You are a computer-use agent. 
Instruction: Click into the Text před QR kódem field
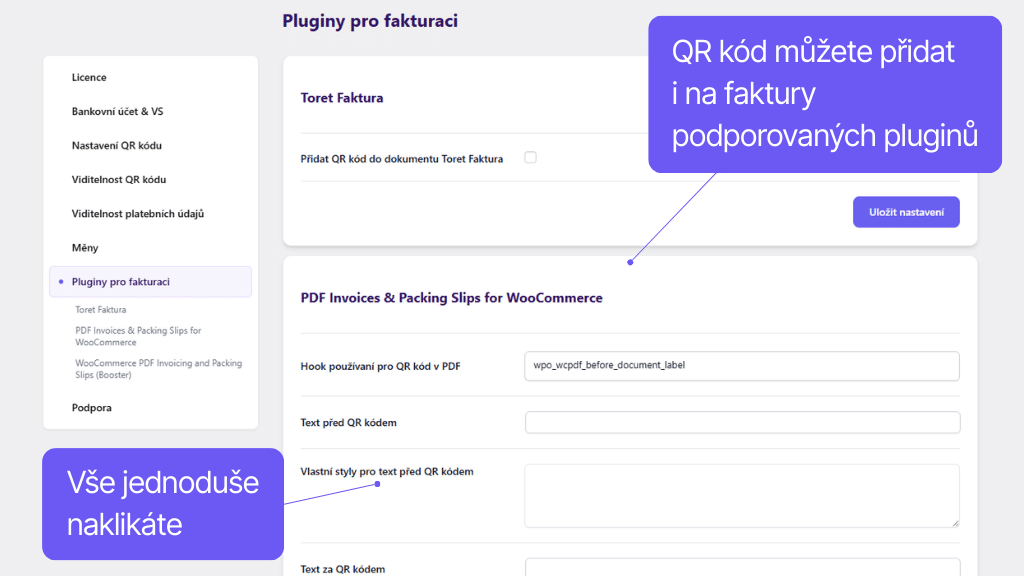pos(742,422)
